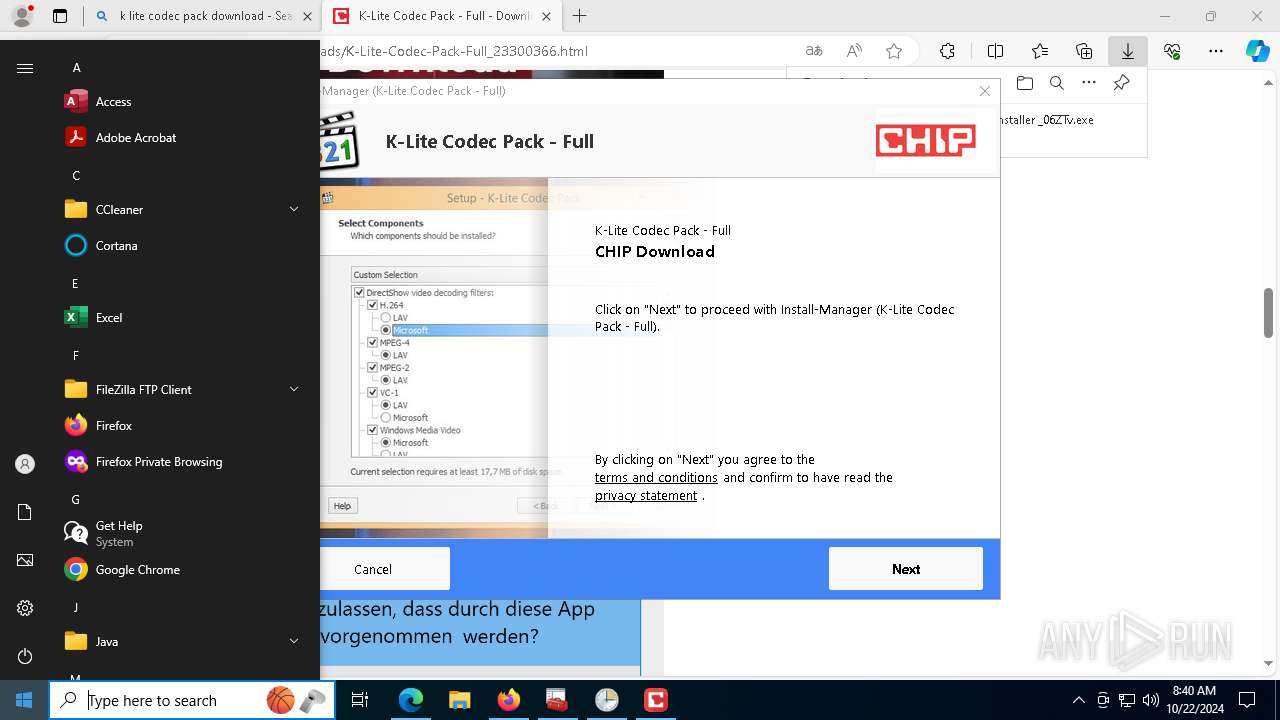Click the downloaded installer .exe entry
The height and width of the screenshot is (720, 1280).
[1046, 119]
